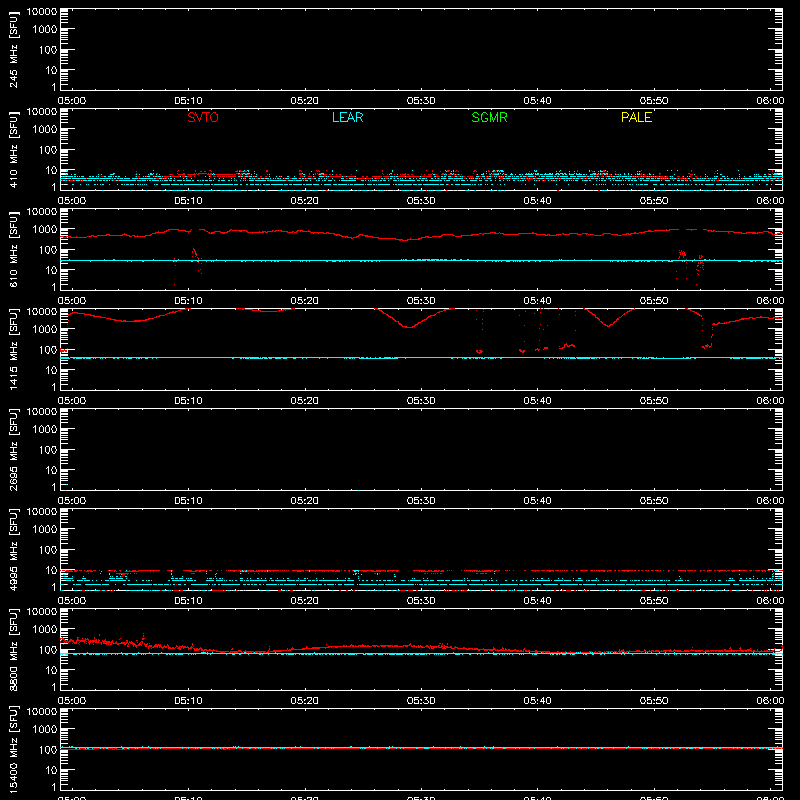Click the 1000 tick on 2695 MHz axis

45,430
